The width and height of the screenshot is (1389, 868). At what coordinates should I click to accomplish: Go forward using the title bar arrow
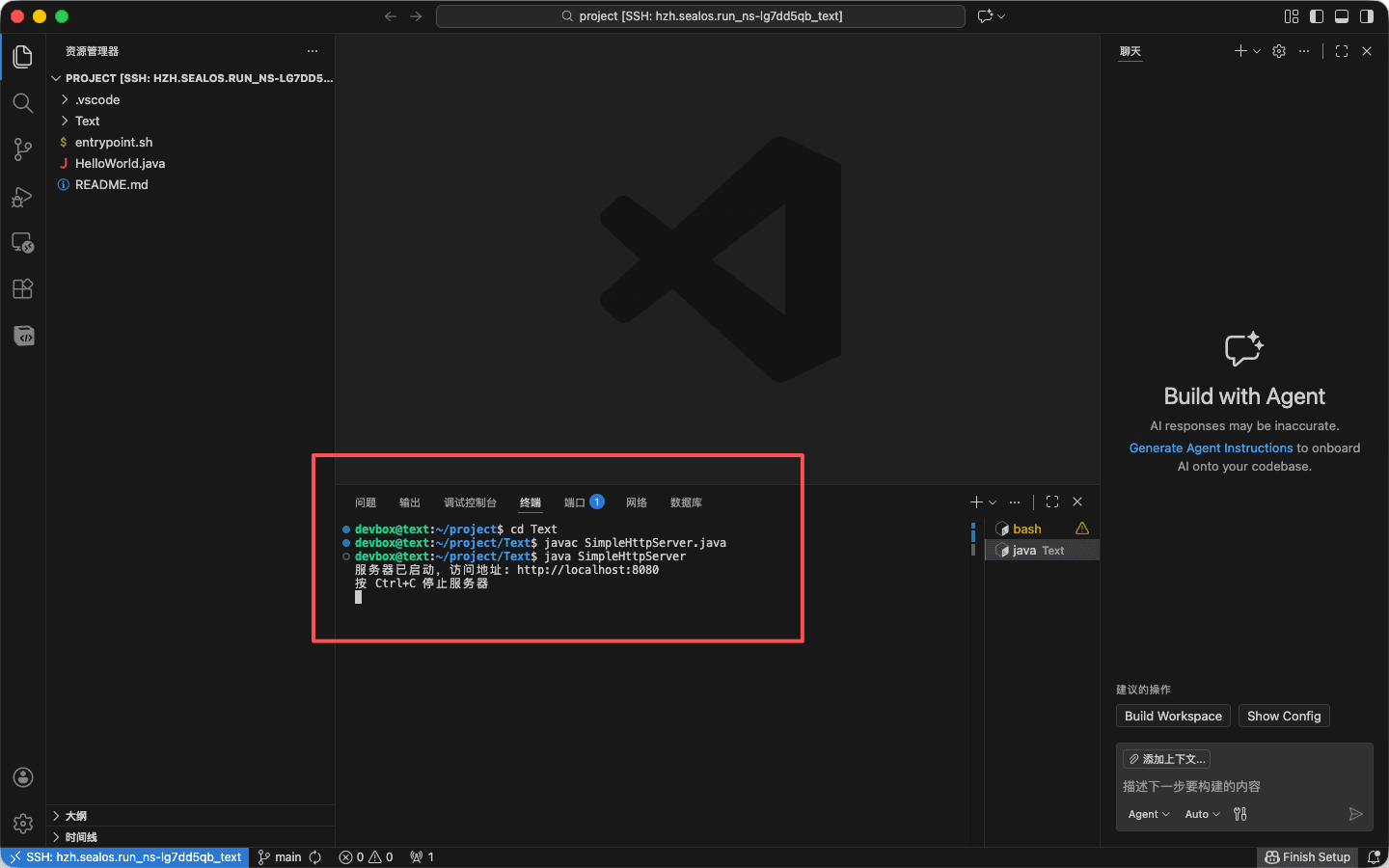(416, 16)
